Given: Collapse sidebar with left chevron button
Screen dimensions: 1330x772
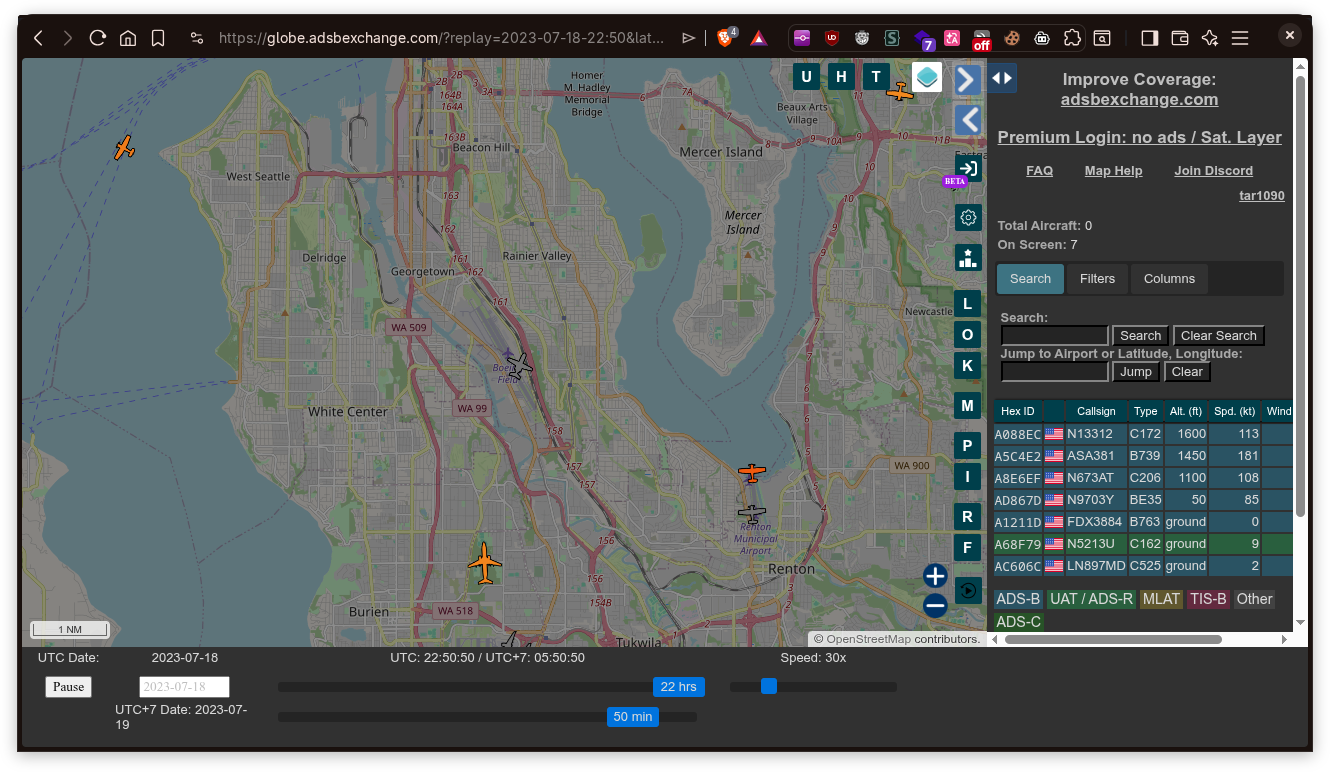Looking at the screenshot, I should click(x=967, y=121).
